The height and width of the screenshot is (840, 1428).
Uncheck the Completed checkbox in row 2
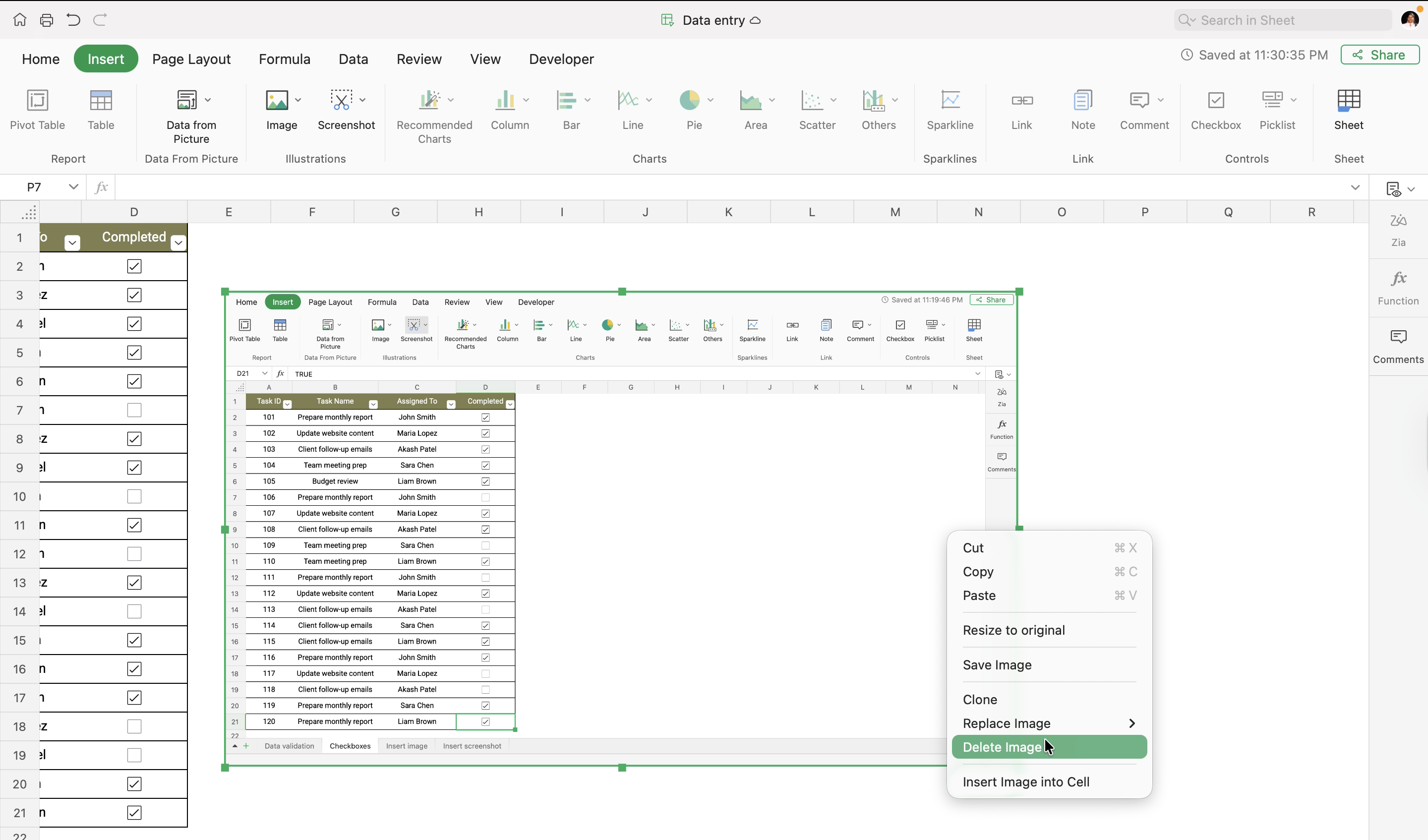(134, 266)
